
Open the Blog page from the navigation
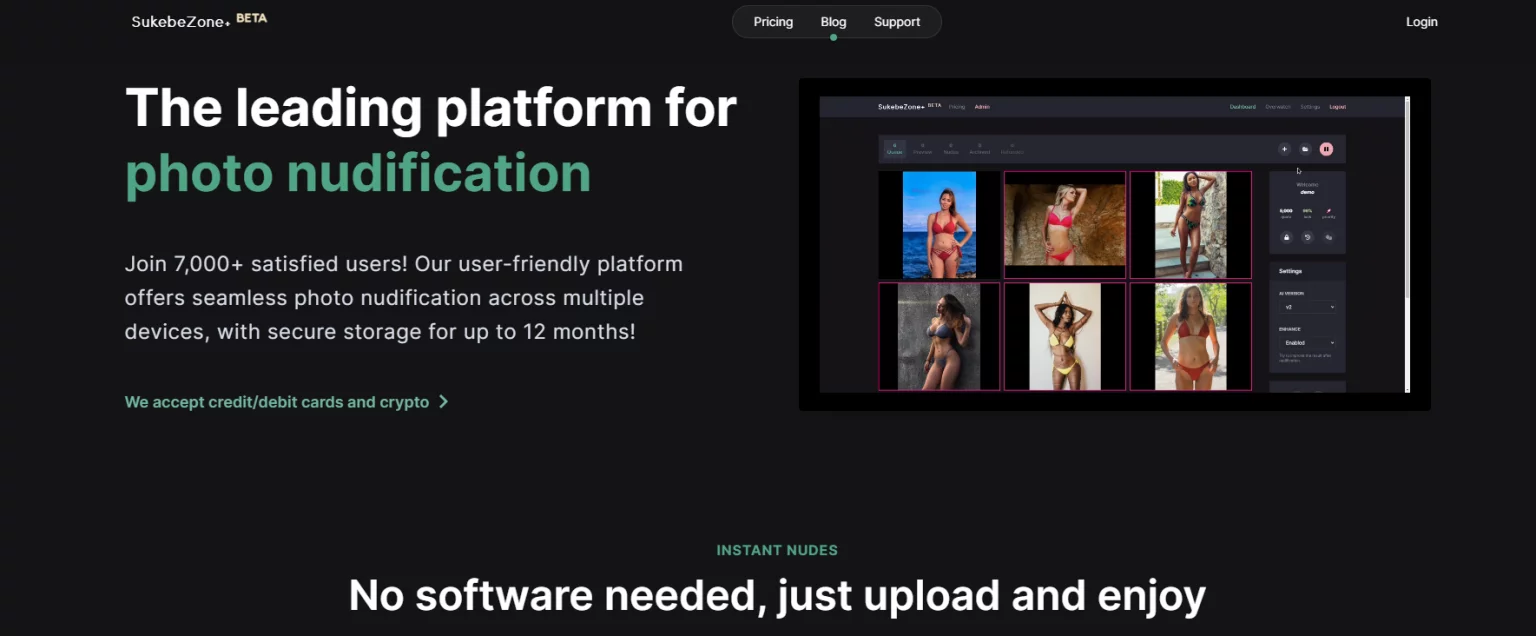click(x=833, y=21)
